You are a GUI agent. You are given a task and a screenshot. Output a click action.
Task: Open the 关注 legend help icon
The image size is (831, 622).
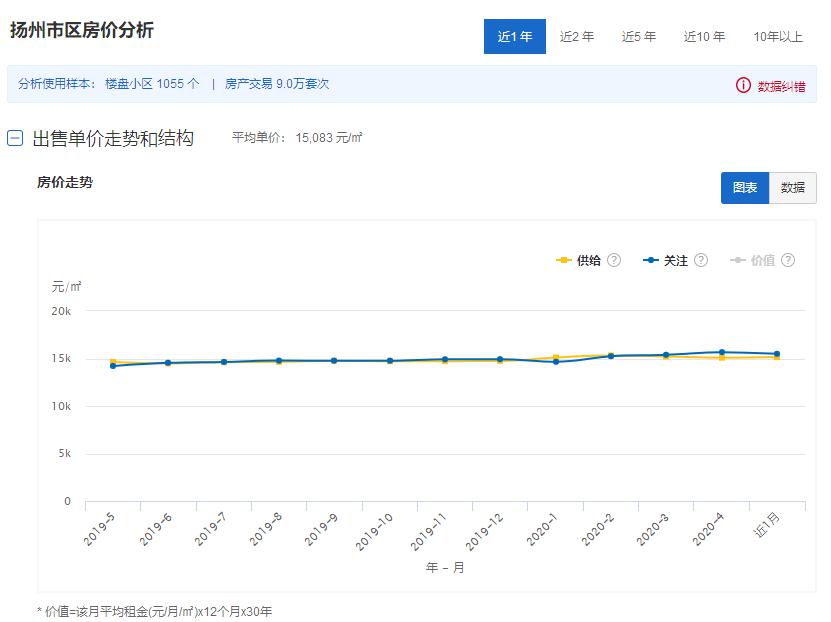click(701, 260)
